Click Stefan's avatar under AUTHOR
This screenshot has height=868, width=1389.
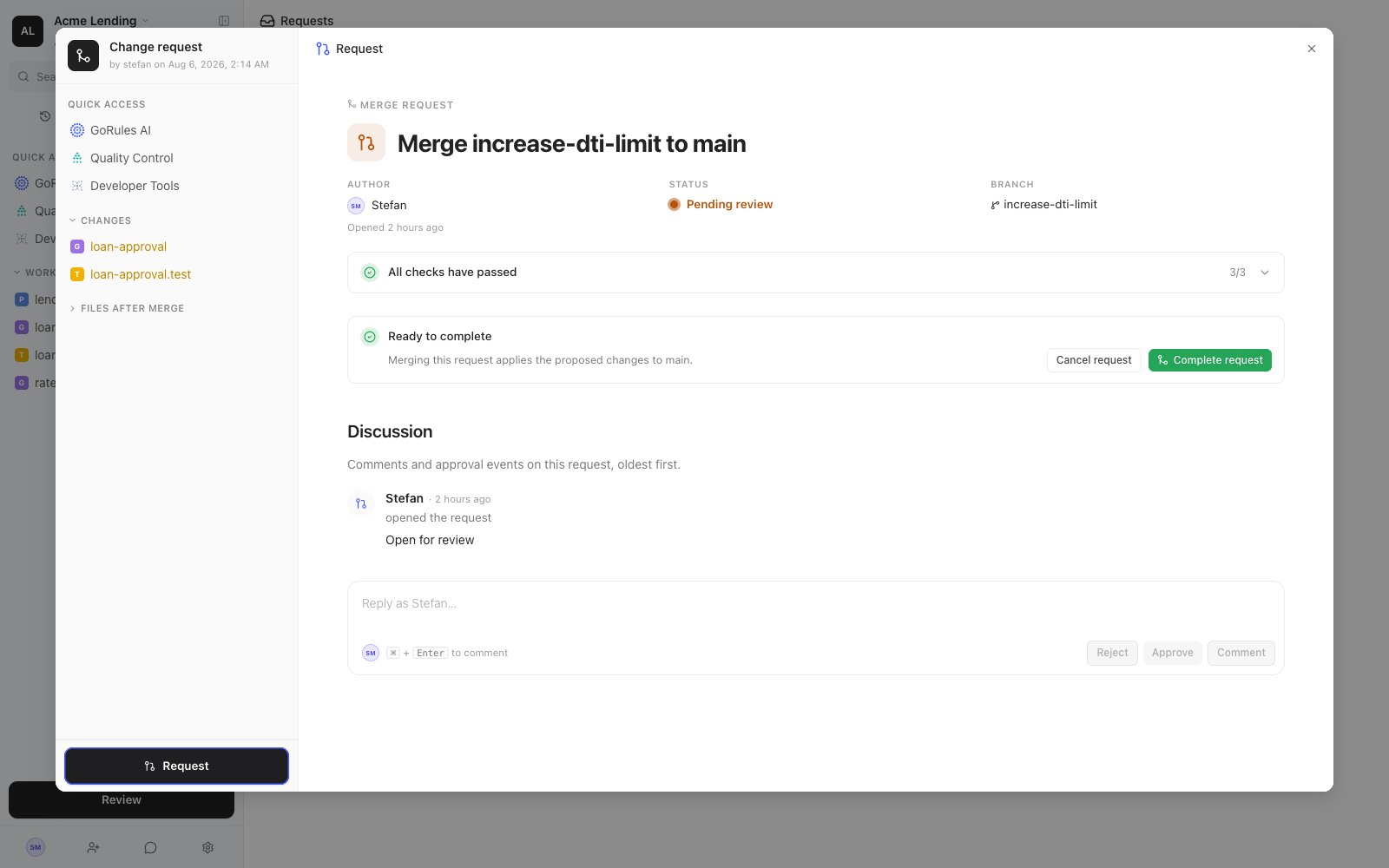coord(356,205)
